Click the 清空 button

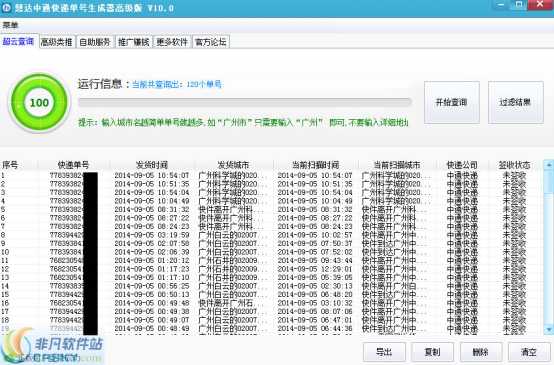tap(529, 352)
